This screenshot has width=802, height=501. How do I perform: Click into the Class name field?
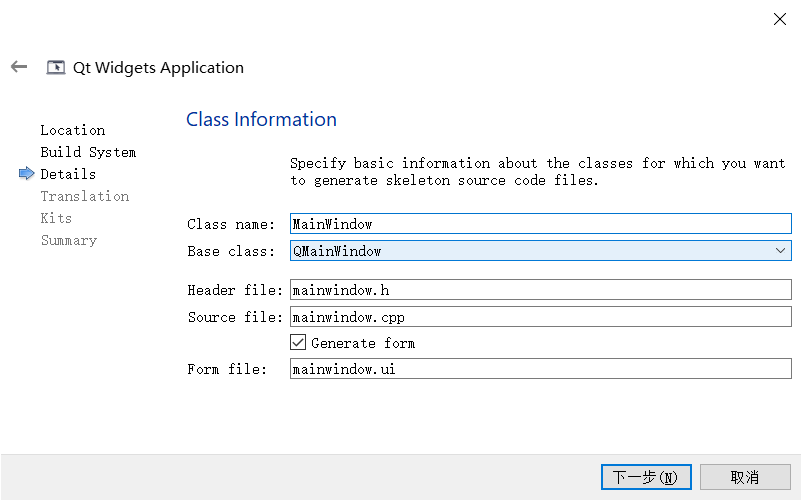pyautogui.click(x=540, y=224)
